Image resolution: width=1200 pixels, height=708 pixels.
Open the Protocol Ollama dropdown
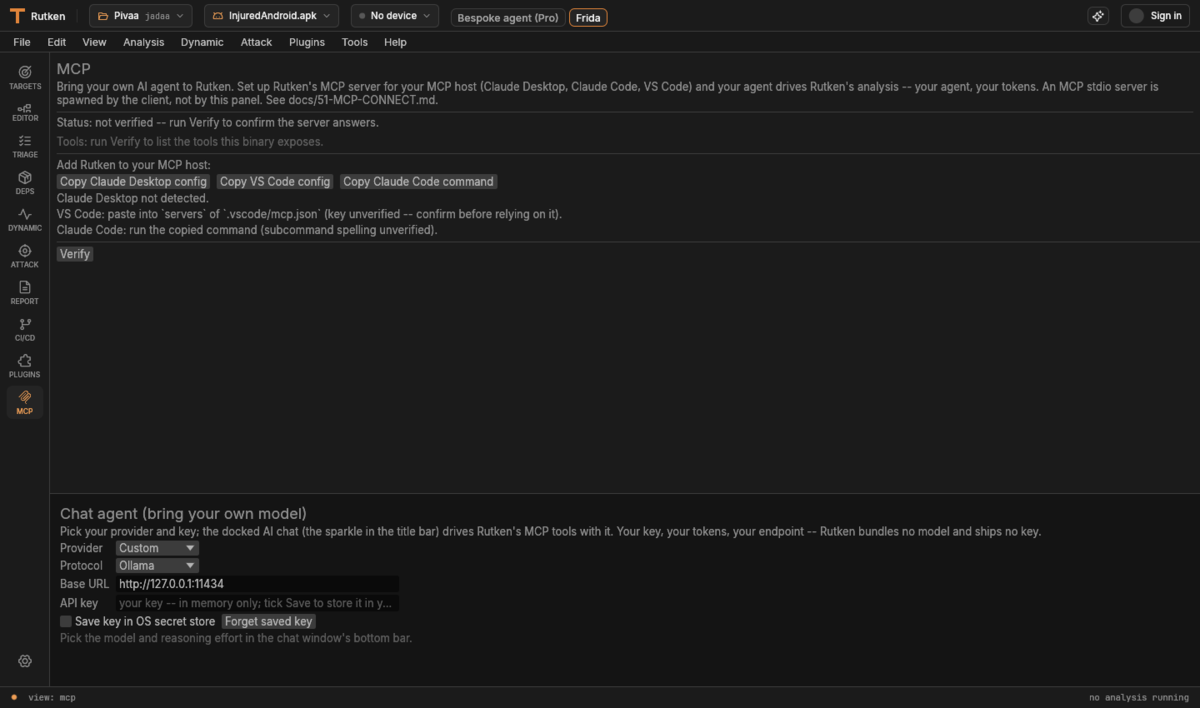point(157,565)
